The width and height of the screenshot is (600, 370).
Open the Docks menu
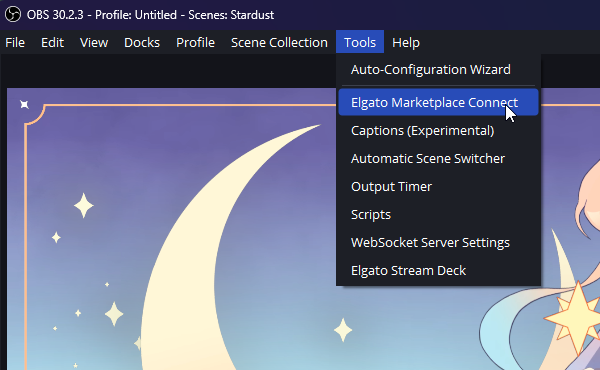coord(142,42)
